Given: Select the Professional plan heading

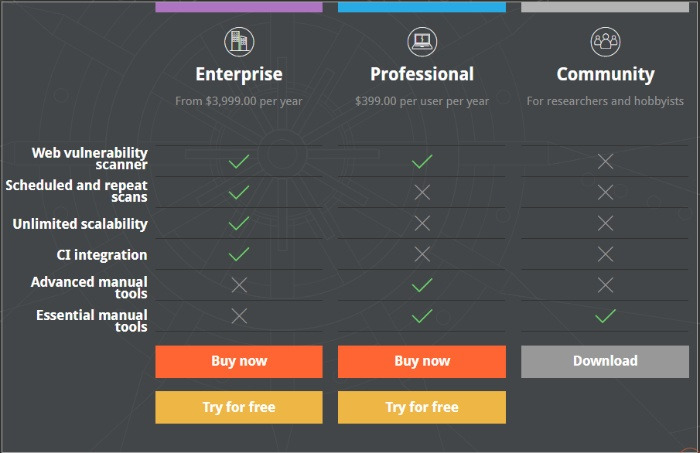Looking at the screenshot, I should [x=422, y=74].
